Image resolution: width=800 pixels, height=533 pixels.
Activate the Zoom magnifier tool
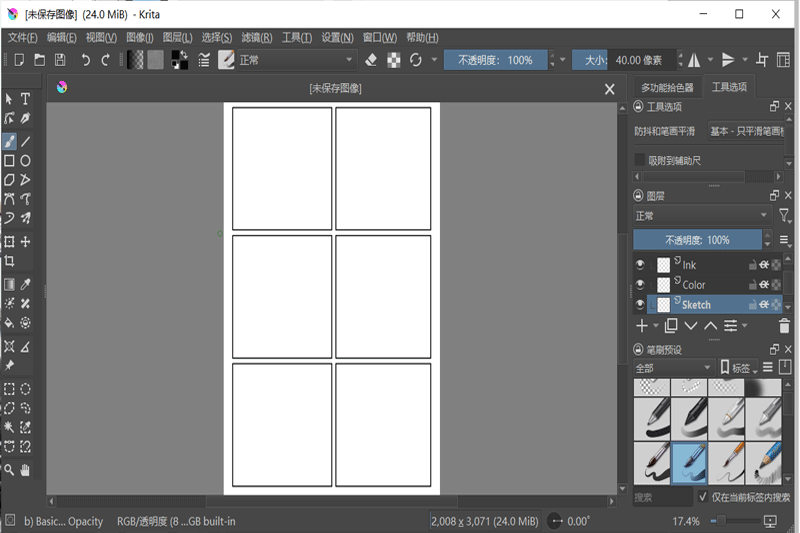(9, 469)
